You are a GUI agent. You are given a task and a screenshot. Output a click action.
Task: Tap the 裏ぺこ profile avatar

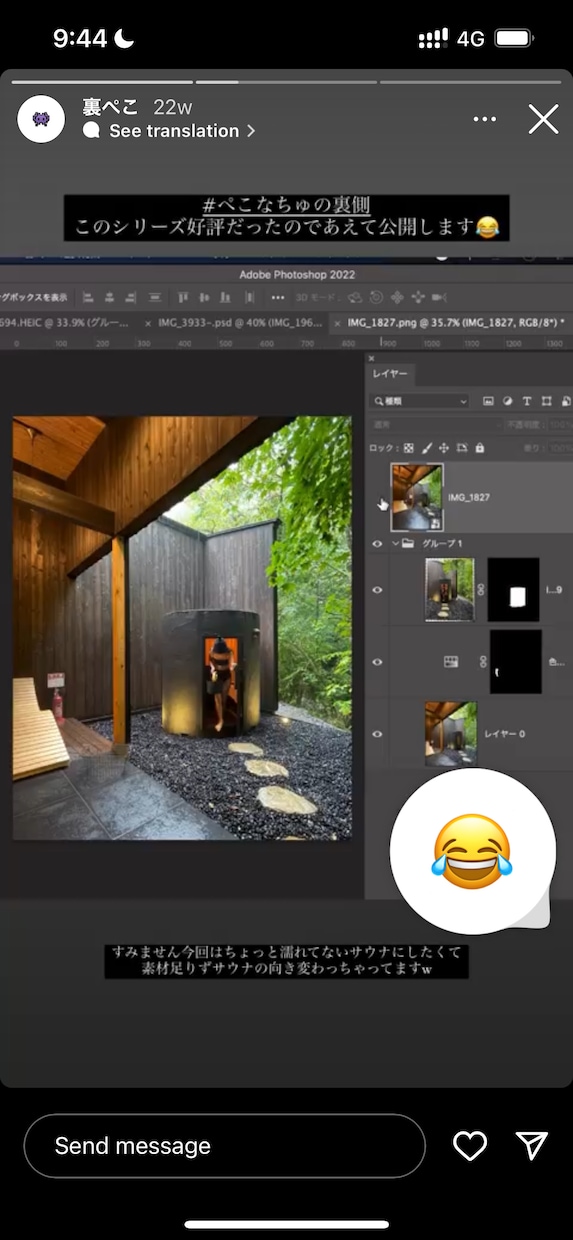(x=41, y=119)
